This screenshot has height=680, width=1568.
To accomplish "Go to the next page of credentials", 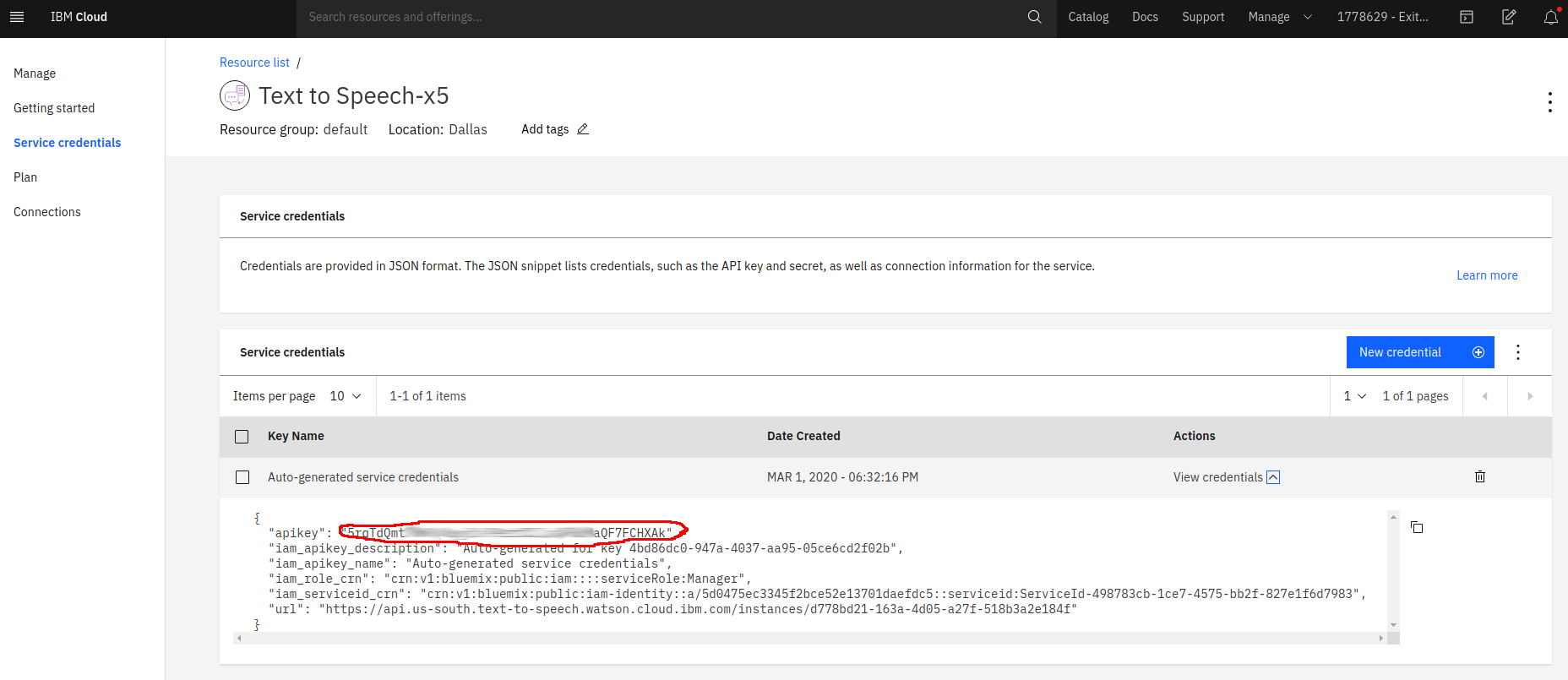I will click(x=1530, y=396).
